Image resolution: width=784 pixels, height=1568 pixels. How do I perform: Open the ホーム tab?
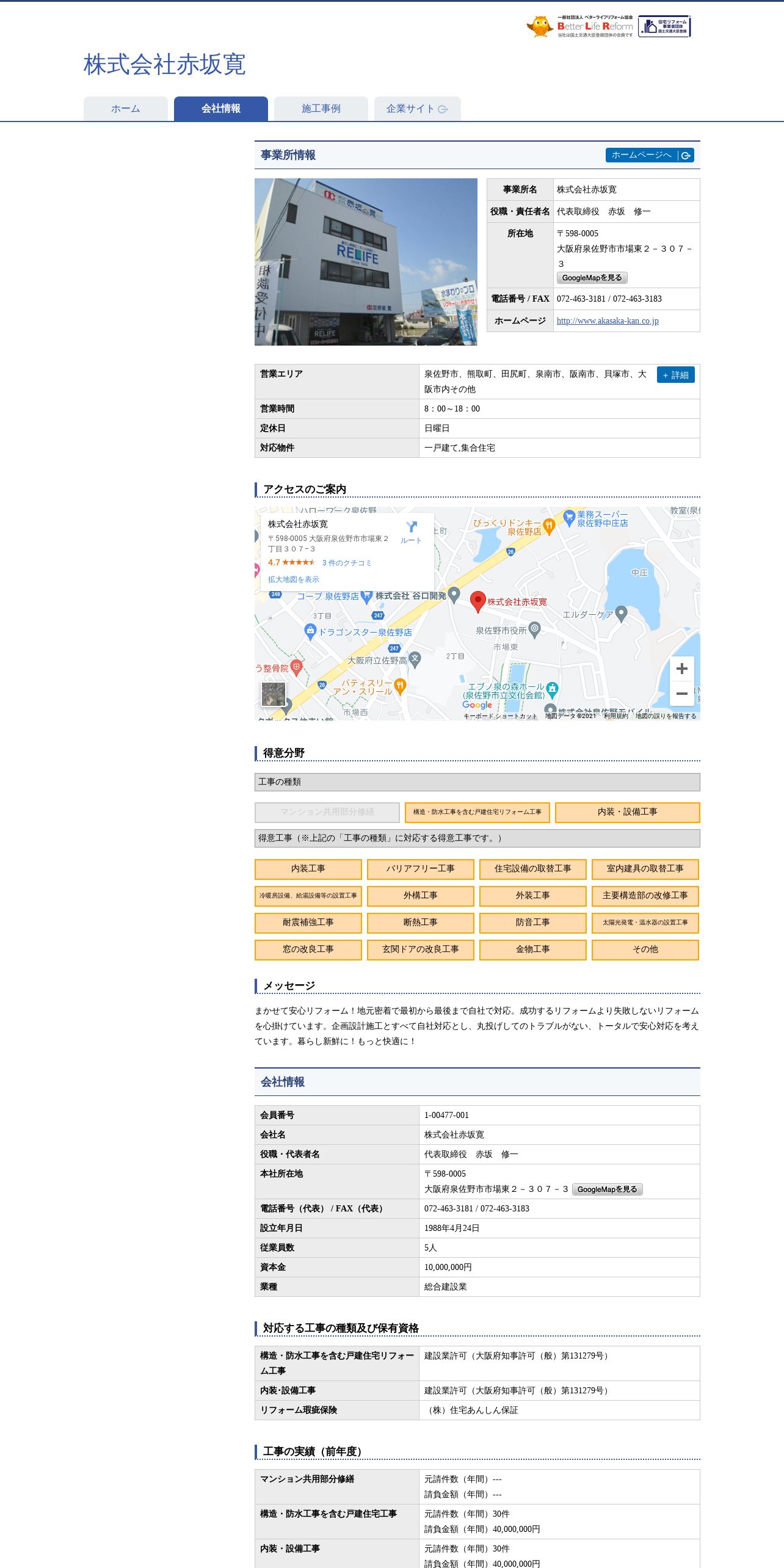[x=126, y=109]
